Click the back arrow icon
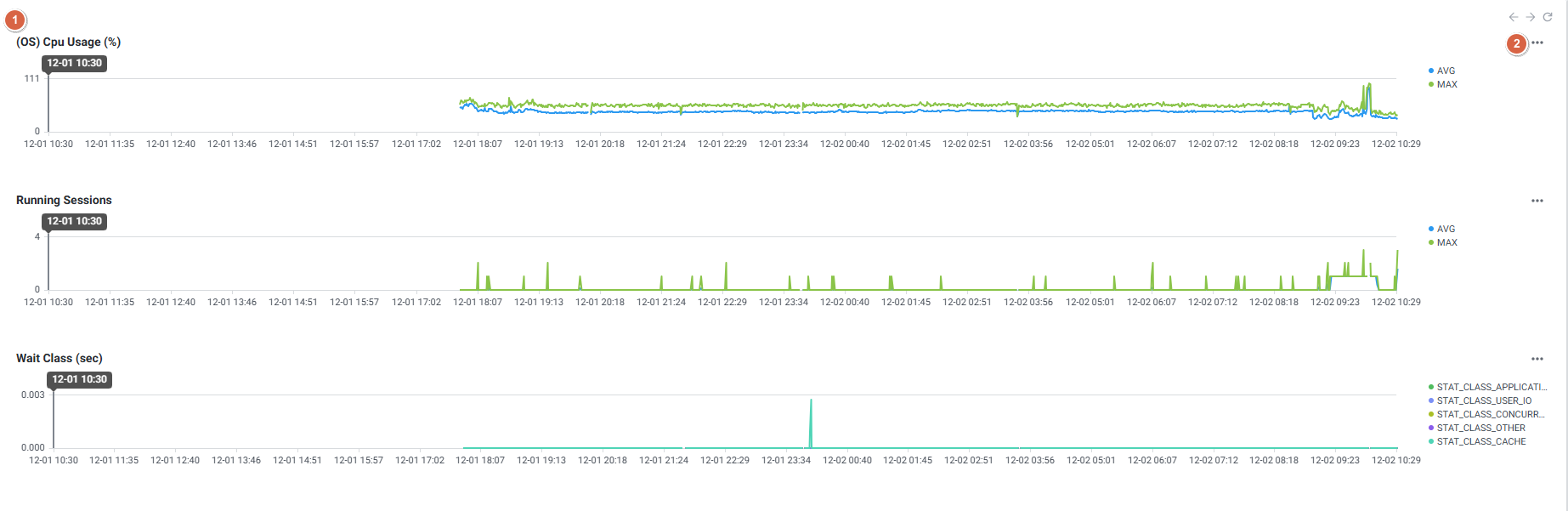This screenshot has width=1568, height=511. (1514, 17)
